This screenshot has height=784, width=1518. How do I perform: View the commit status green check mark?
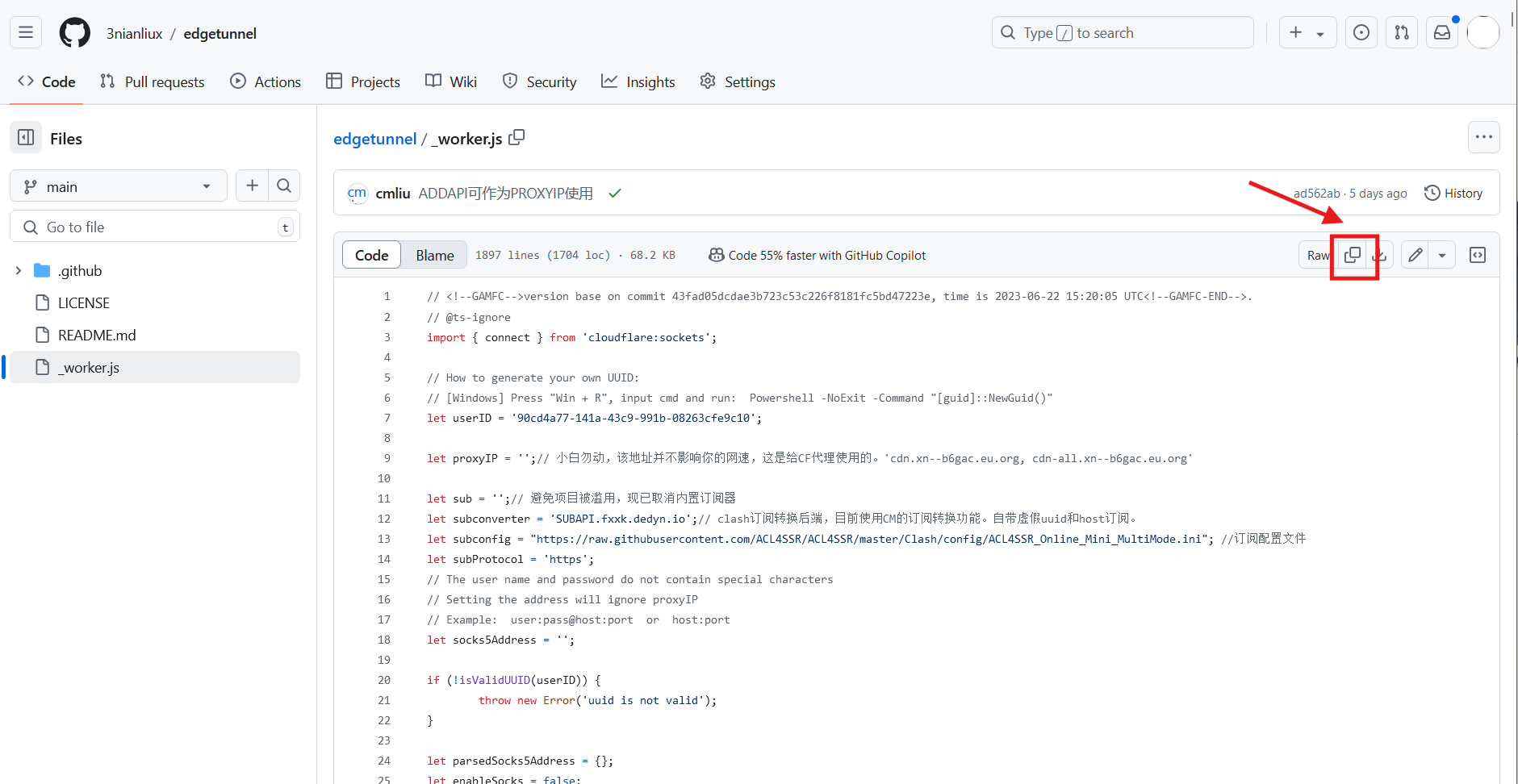615,194
